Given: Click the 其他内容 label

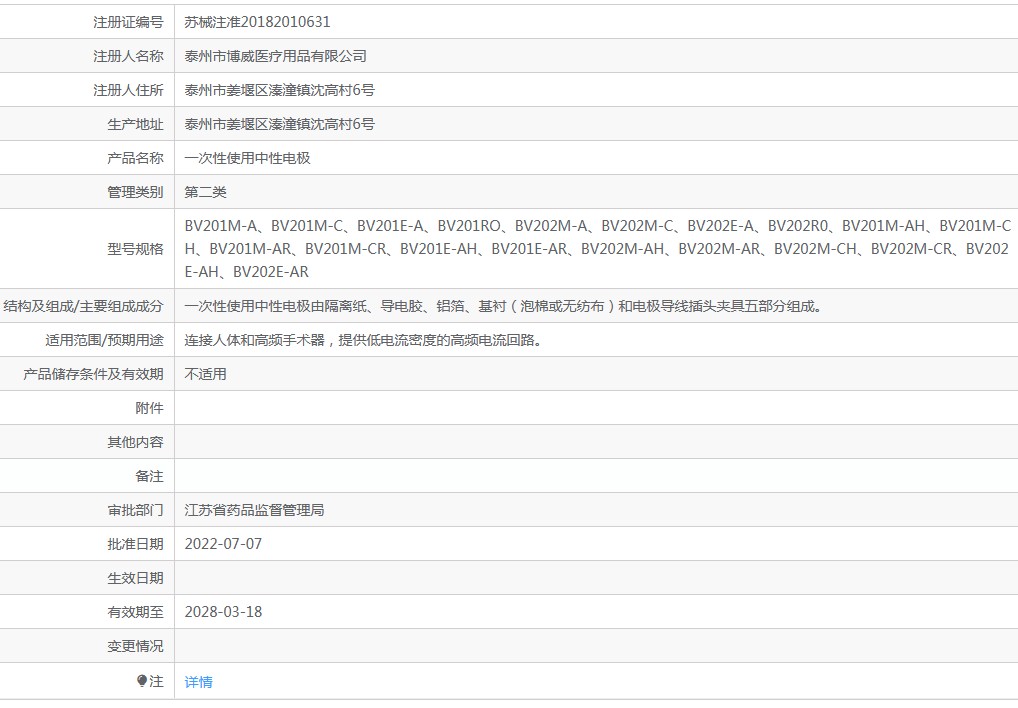Looking at the screenshot, I should pyautogui.click(x=135, y=443).
